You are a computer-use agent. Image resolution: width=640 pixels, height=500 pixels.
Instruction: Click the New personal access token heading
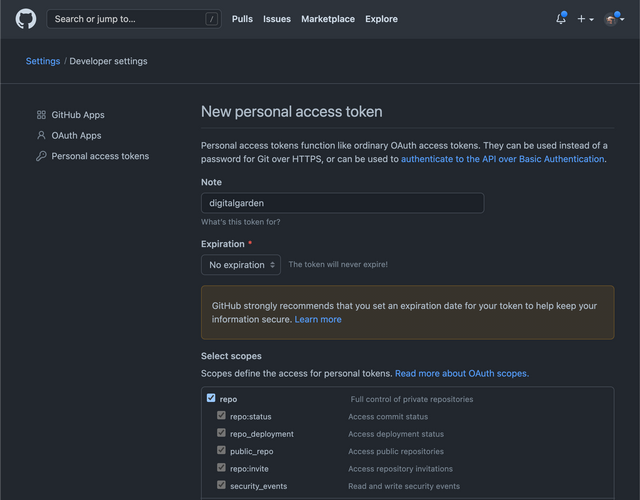click(x=291, y=112)
